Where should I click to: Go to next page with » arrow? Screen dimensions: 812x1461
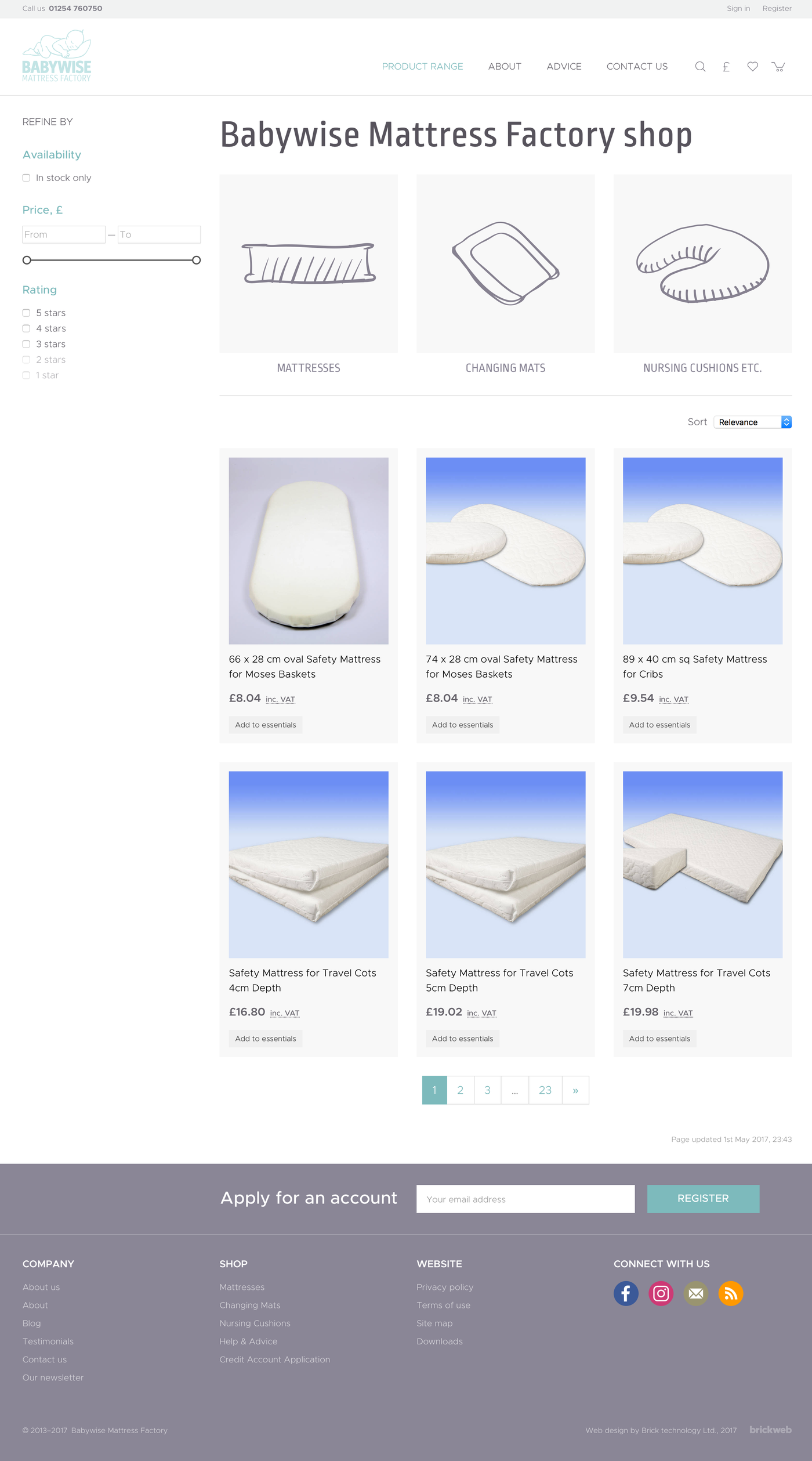[x=575, y=1090]
